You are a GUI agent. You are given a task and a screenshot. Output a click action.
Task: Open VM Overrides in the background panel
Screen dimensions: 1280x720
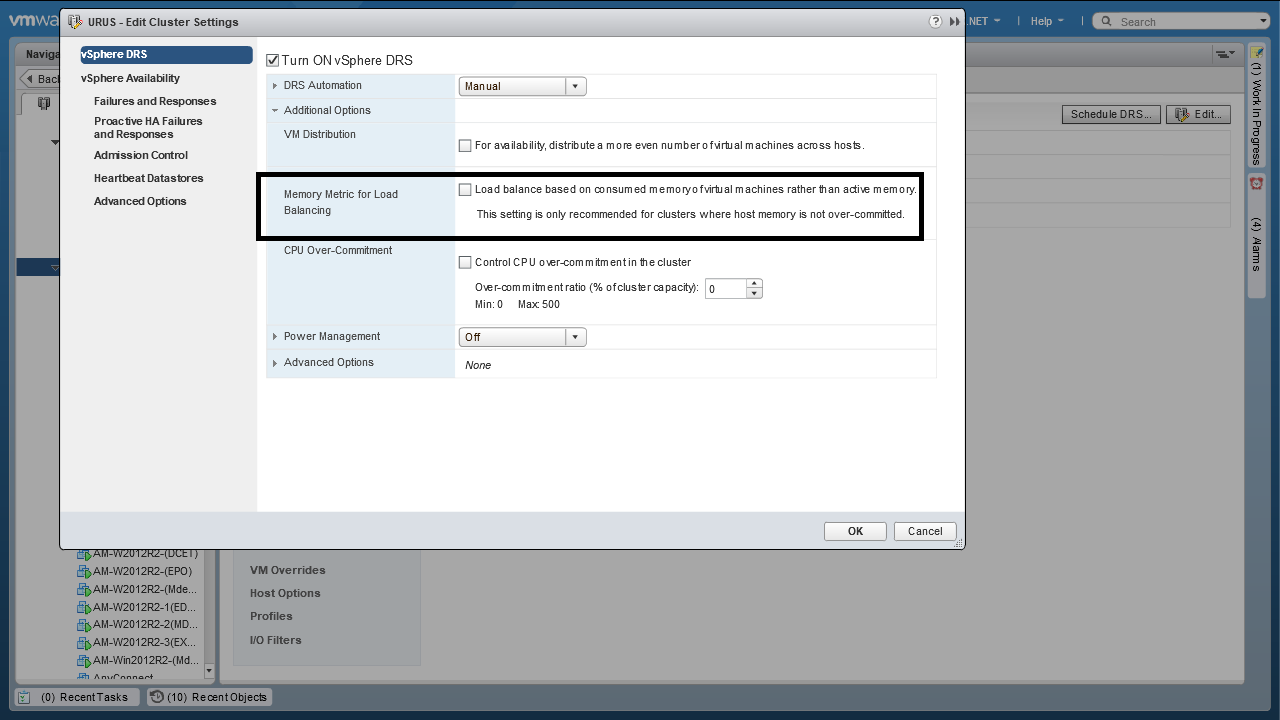288,570
